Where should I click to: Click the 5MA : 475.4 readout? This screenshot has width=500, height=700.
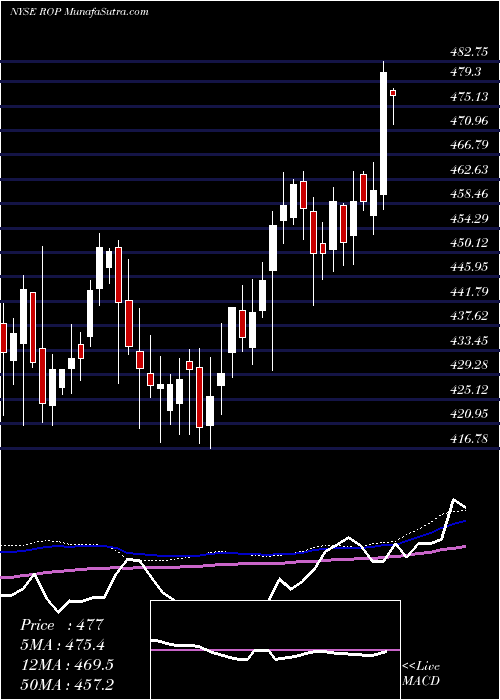[65, 645]
